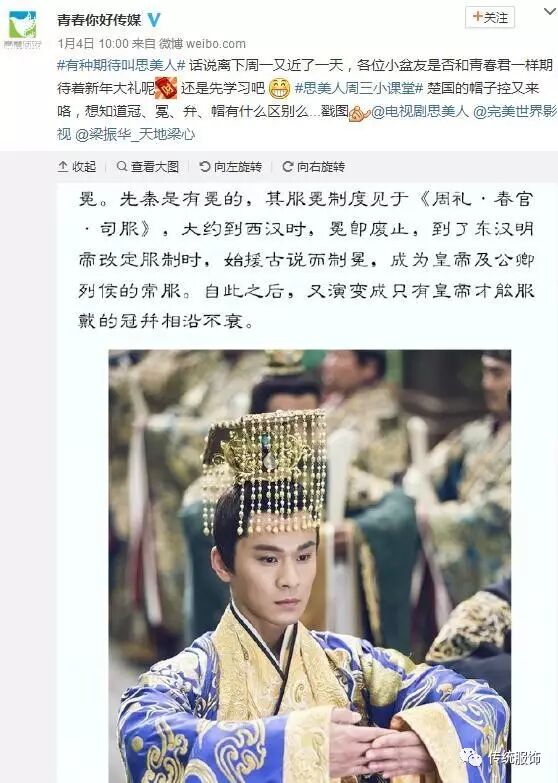
Task: Open hashtag #思美人周三小课堂#
Action: [x=359, y=88]
